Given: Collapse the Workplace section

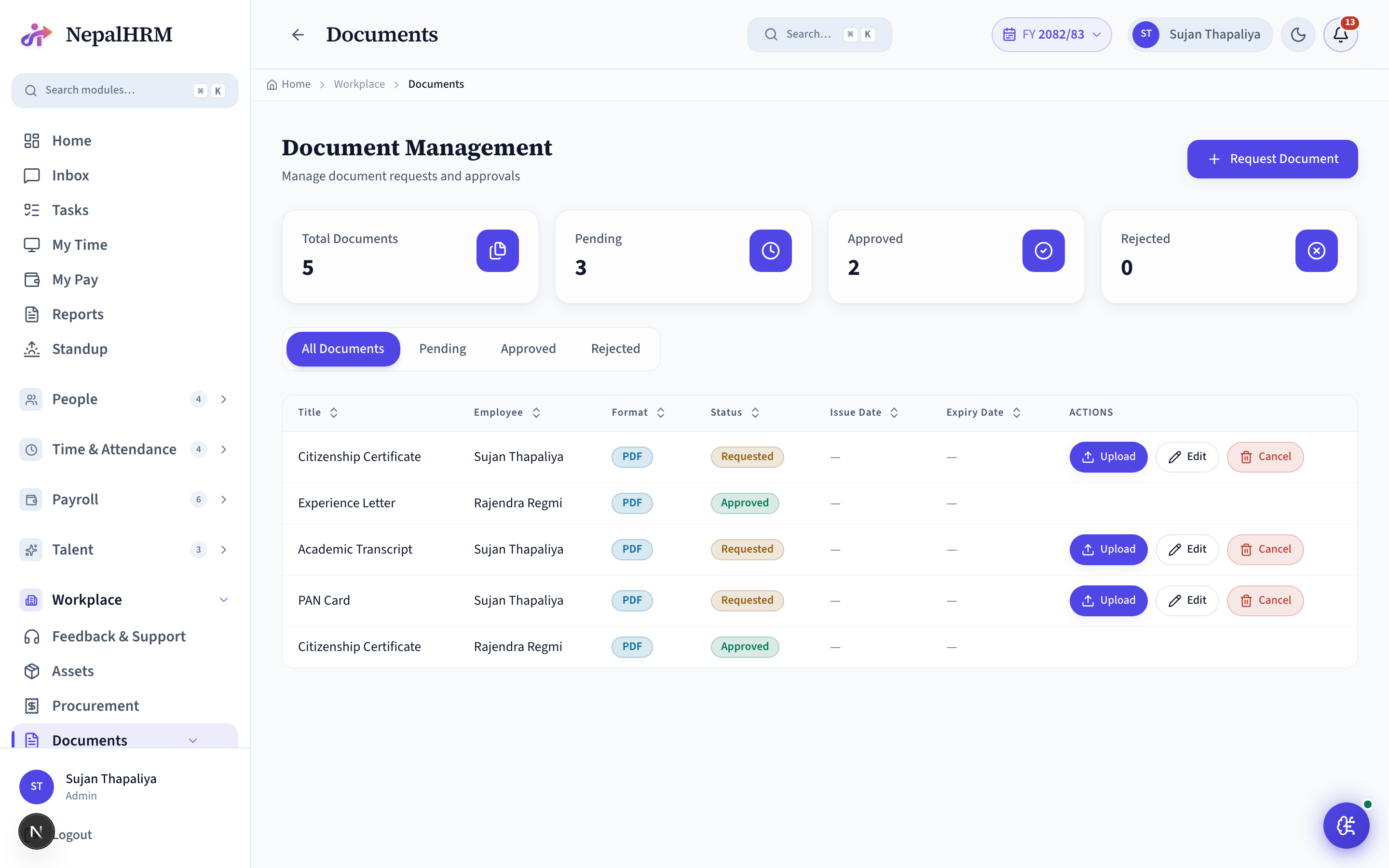Looking at the screenshot, I should tap(124, 600).
